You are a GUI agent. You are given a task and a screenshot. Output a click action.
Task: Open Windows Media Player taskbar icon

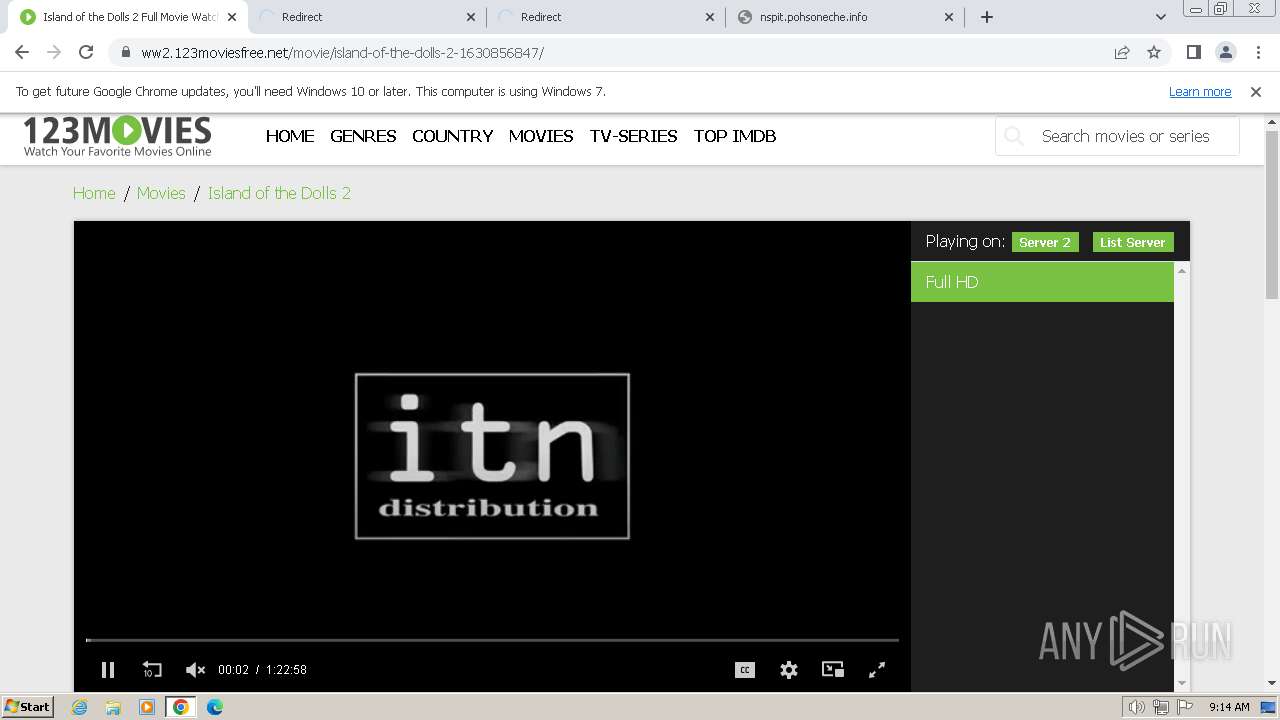click(147, 707)
